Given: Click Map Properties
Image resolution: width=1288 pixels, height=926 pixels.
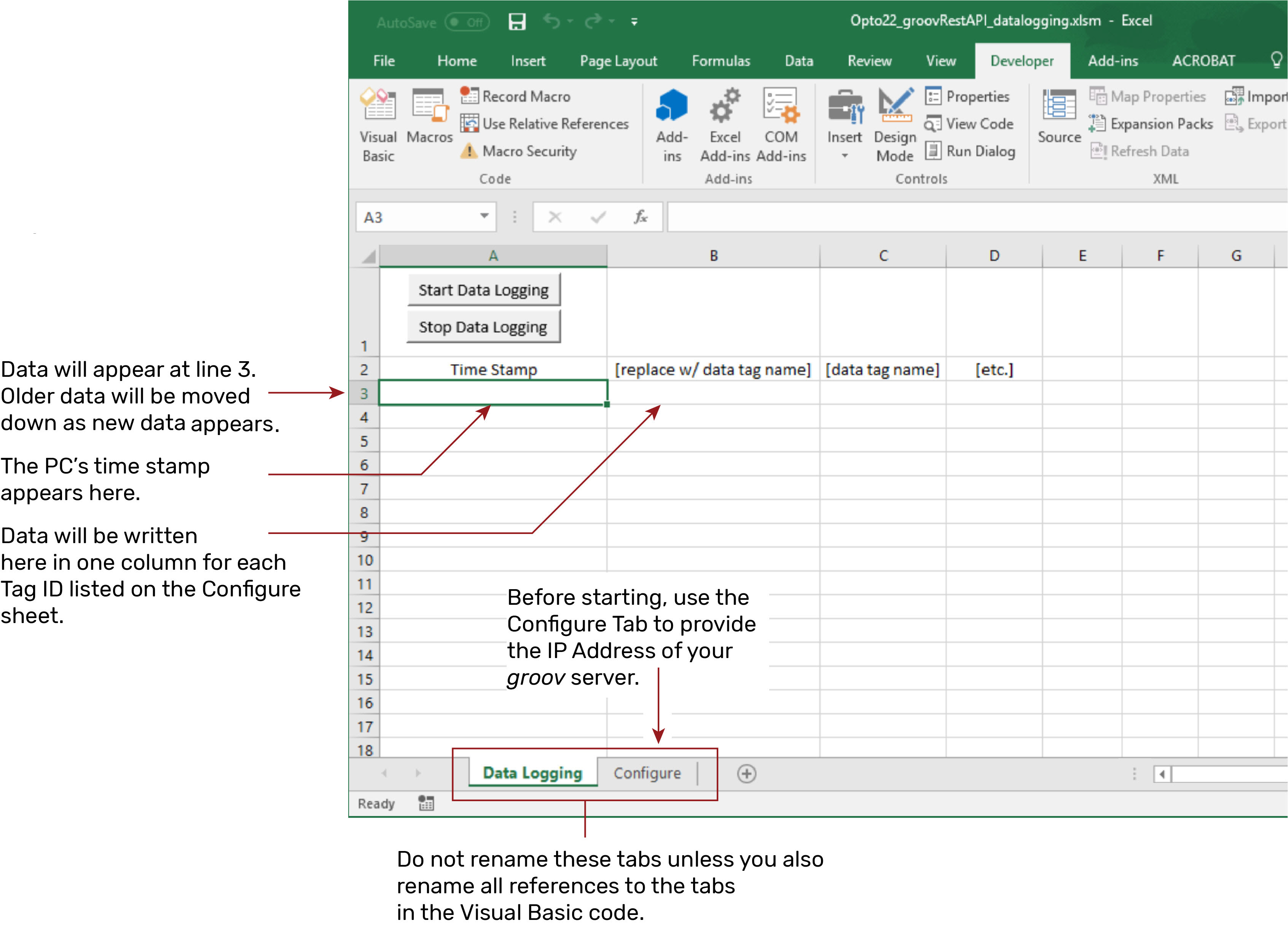Looking at the screenshot, I should pyautogui.click(x=1147, y=96).
